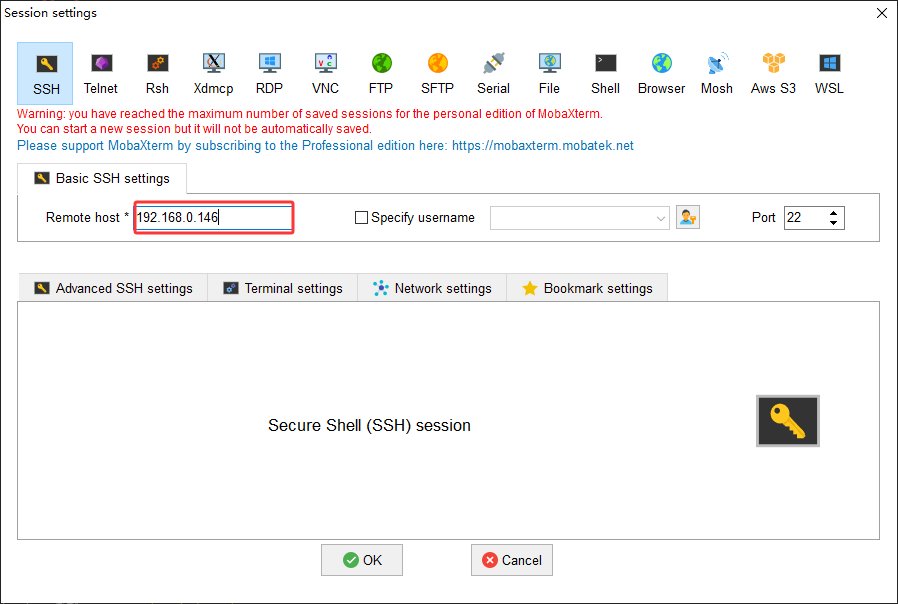The height and width of the screenshot is (604, 898).
Task: Select the Mosh session type
Action: pos(717,73)
